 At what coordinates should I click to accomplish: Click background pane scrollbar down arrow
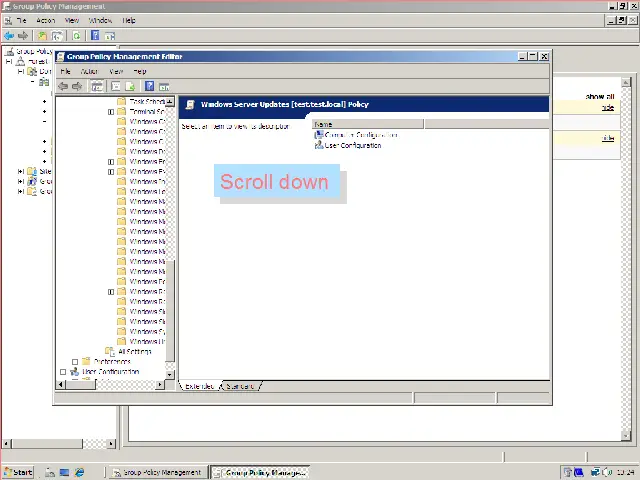click(626, 436)
